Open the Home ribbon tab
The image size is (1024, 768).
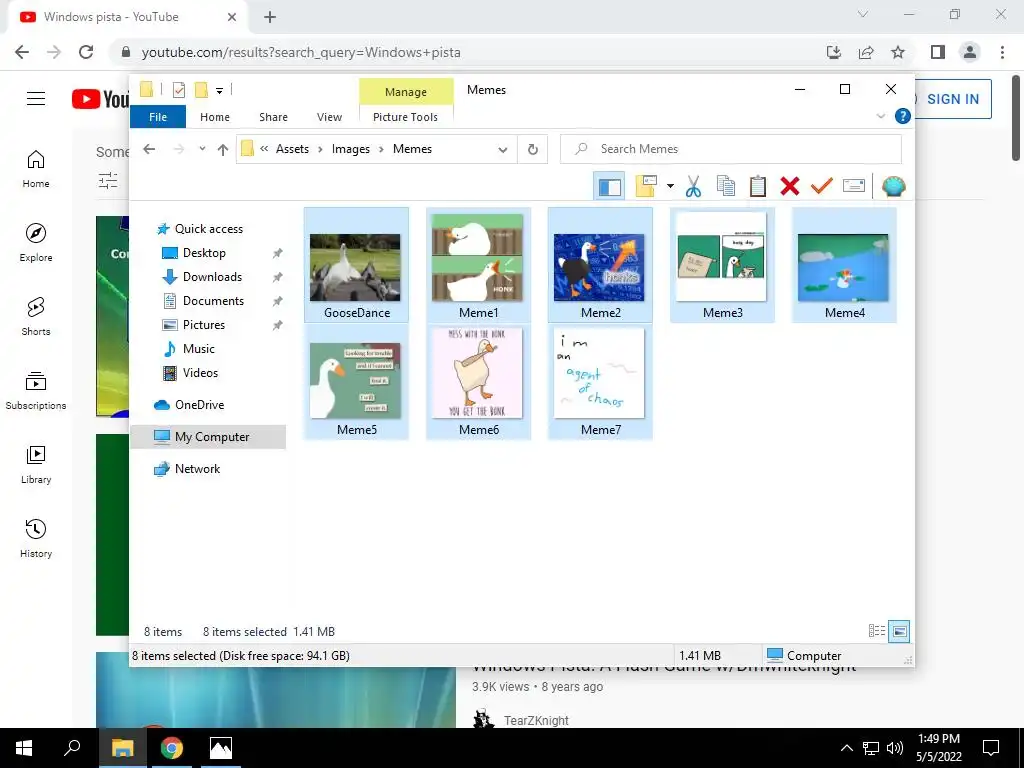point(215,117)
